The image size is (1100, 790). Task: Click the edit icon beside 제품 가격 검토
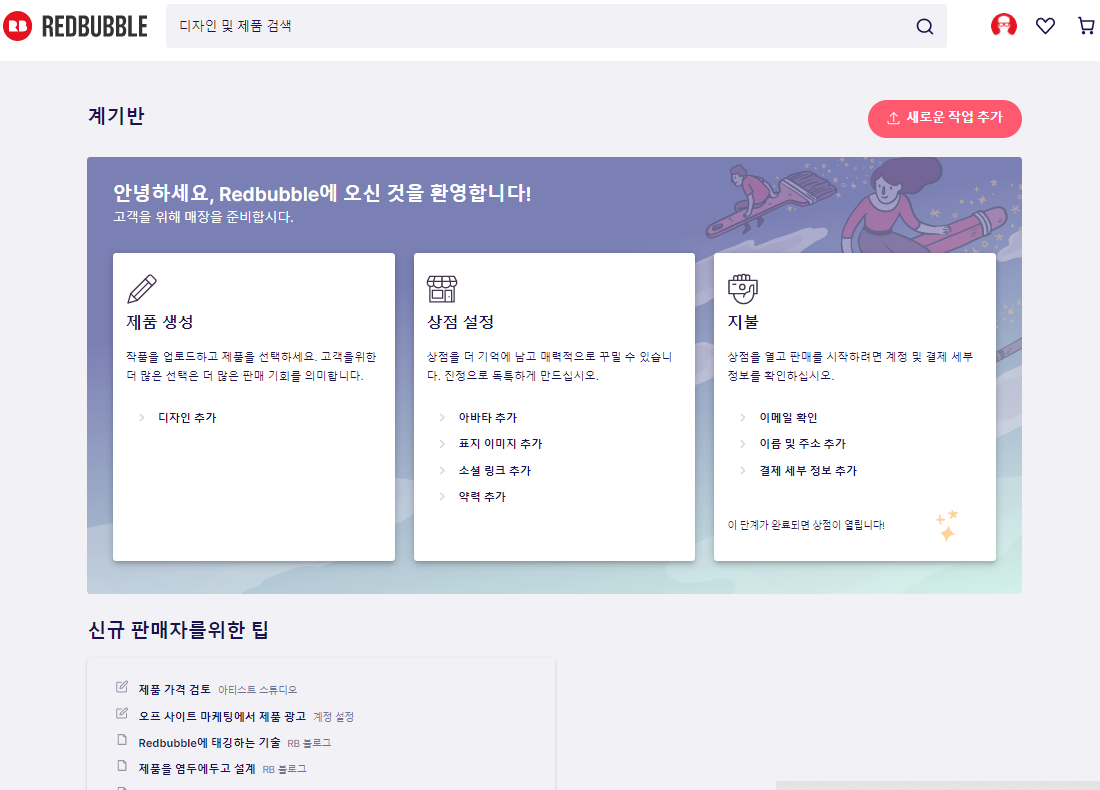[x=122, y=687]
